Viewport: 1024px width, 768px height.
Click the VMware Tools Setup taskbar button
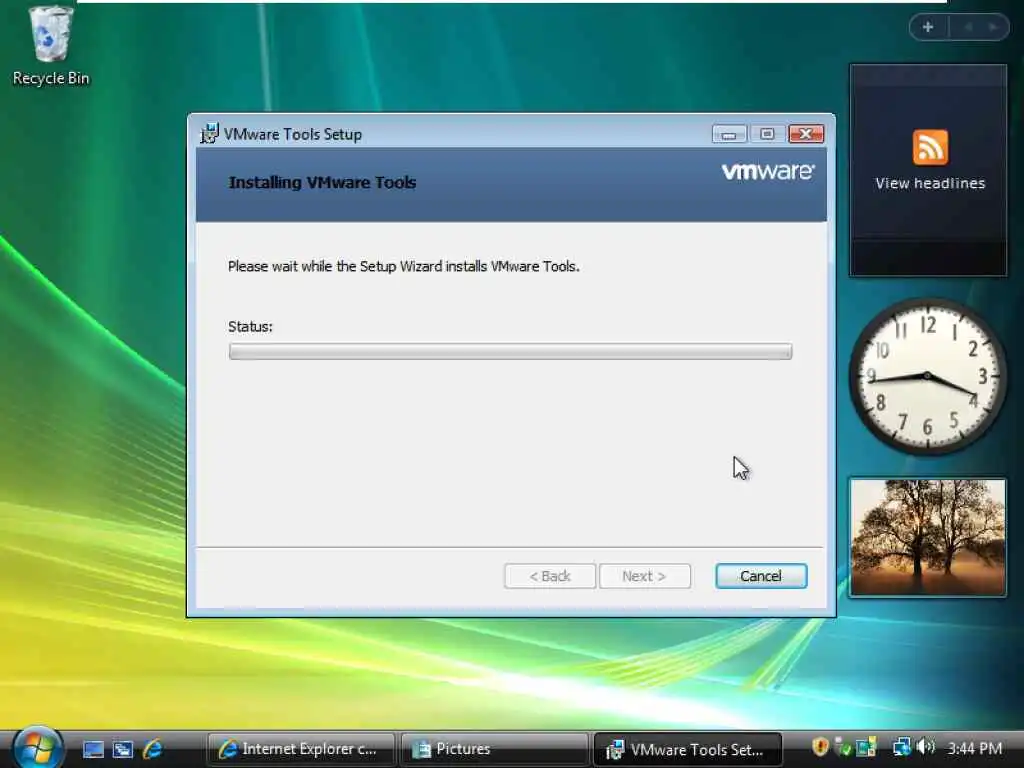[x=686, y=750]
